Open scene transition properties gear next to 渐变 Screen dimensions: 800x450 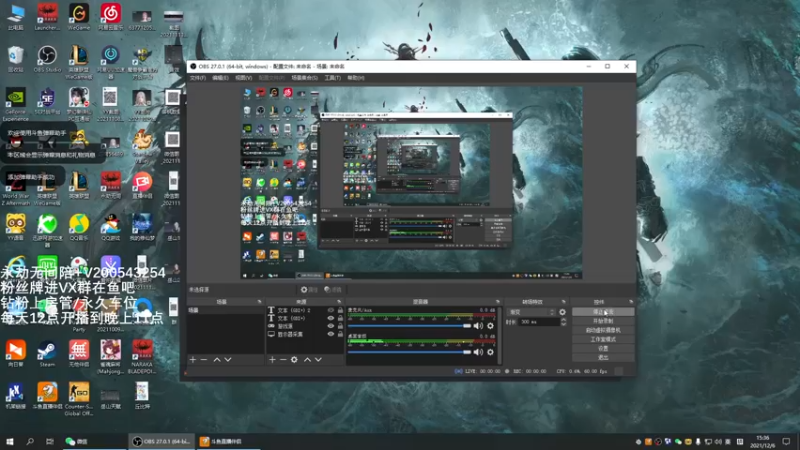[x=562, y=312]
